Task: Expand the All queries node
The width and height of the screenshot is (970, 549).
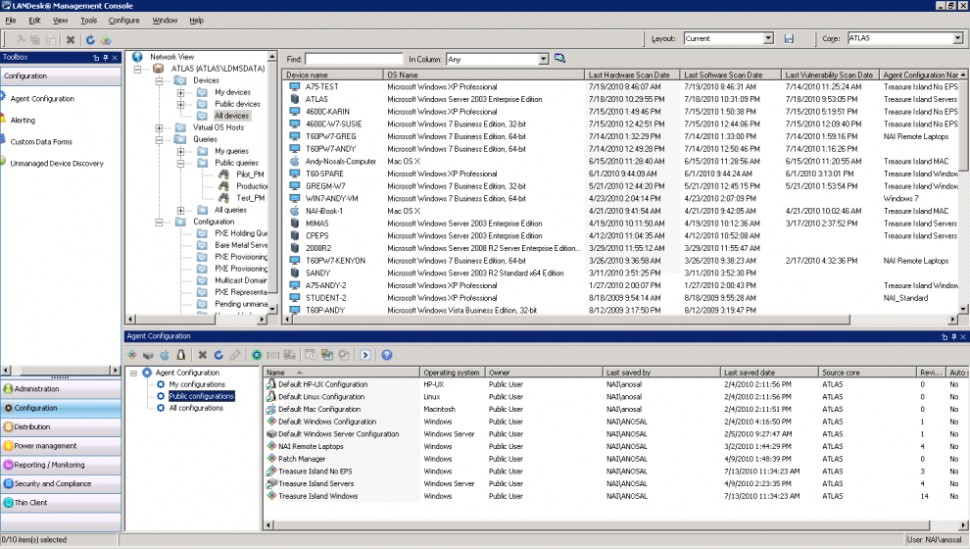Action: pos(181,210)
